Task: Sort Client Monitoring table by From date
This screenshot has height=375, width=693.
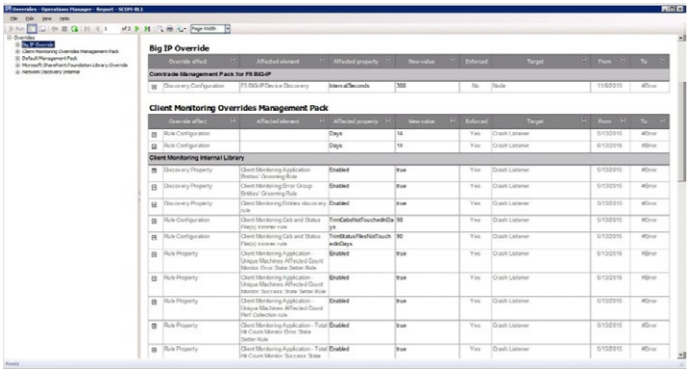Action: (x=623, y=121)
